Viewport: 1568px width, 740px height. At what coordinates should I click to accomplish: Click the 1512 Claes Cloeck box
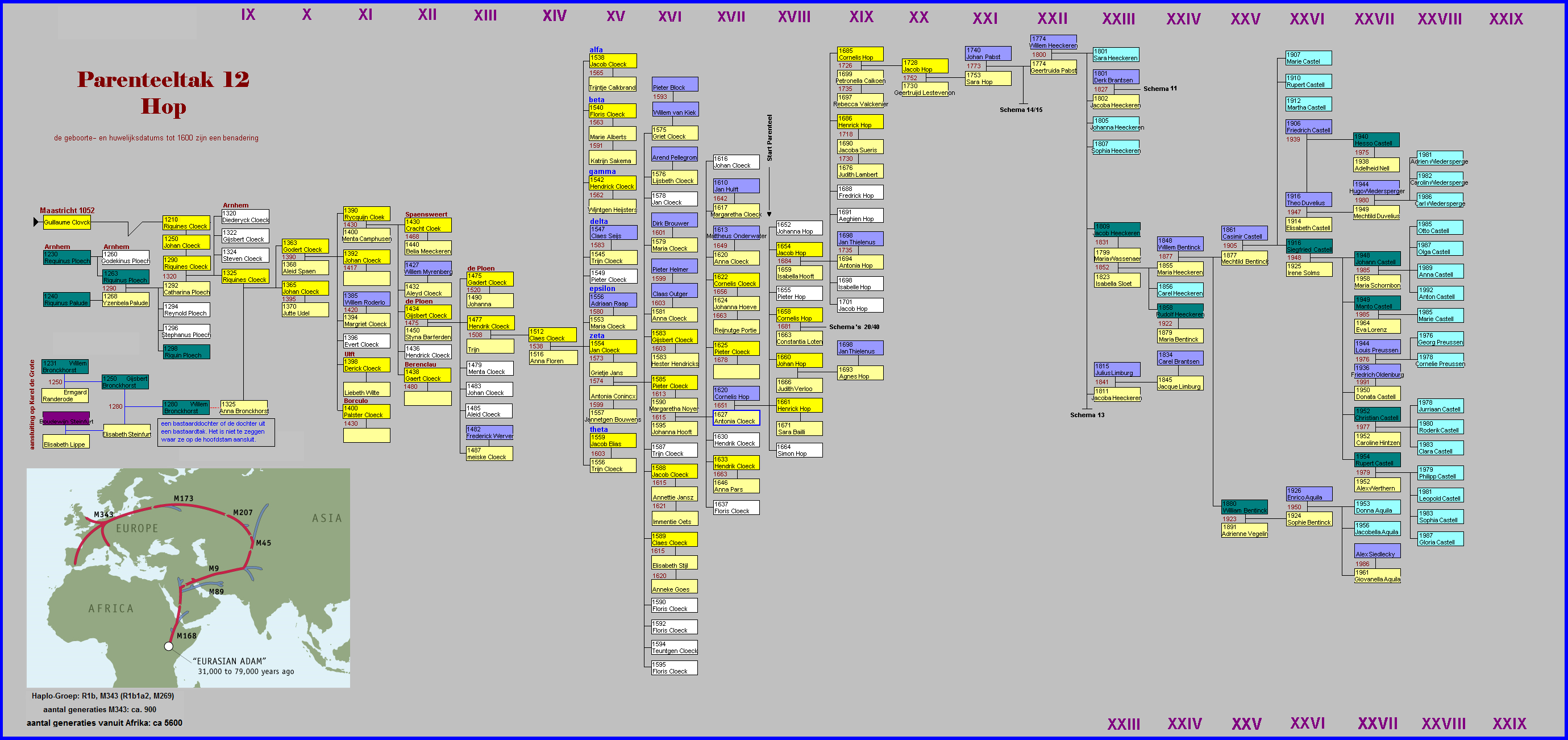tap(553, 335)
